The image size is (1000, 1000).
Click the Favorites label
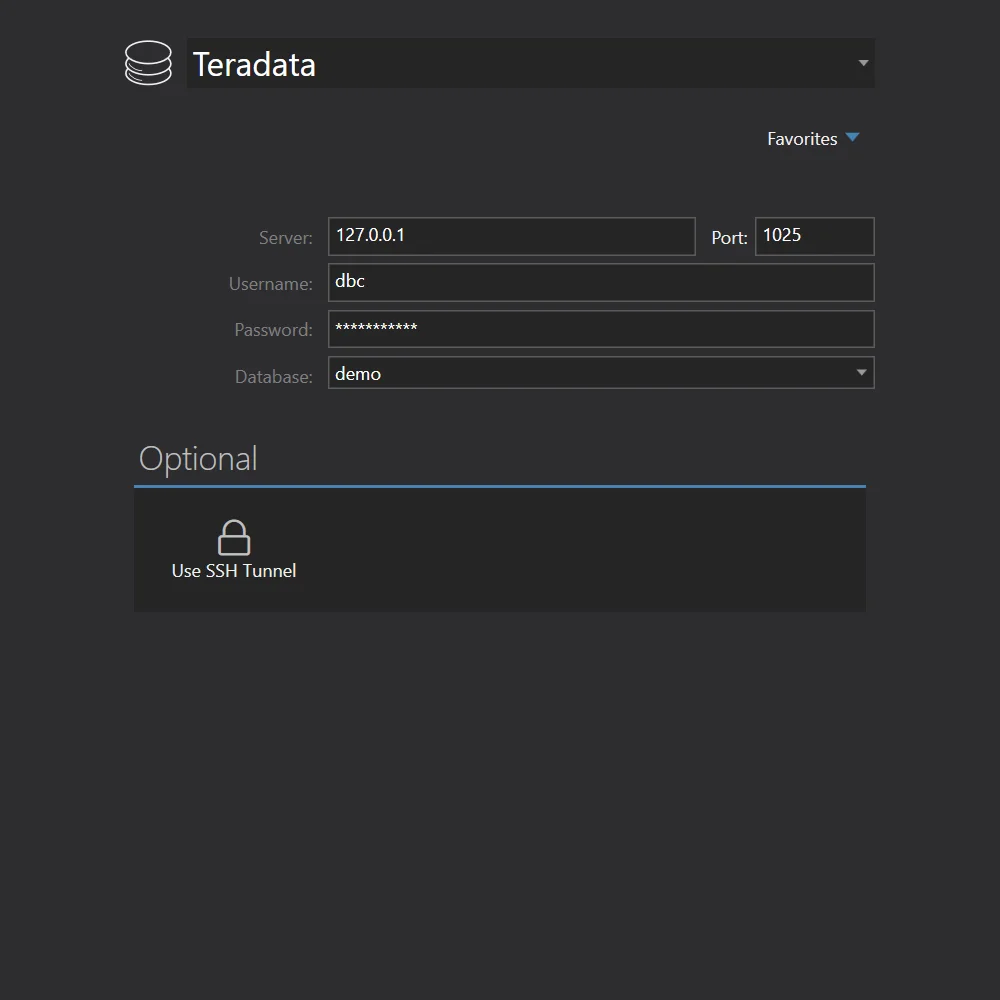point(802,138)
